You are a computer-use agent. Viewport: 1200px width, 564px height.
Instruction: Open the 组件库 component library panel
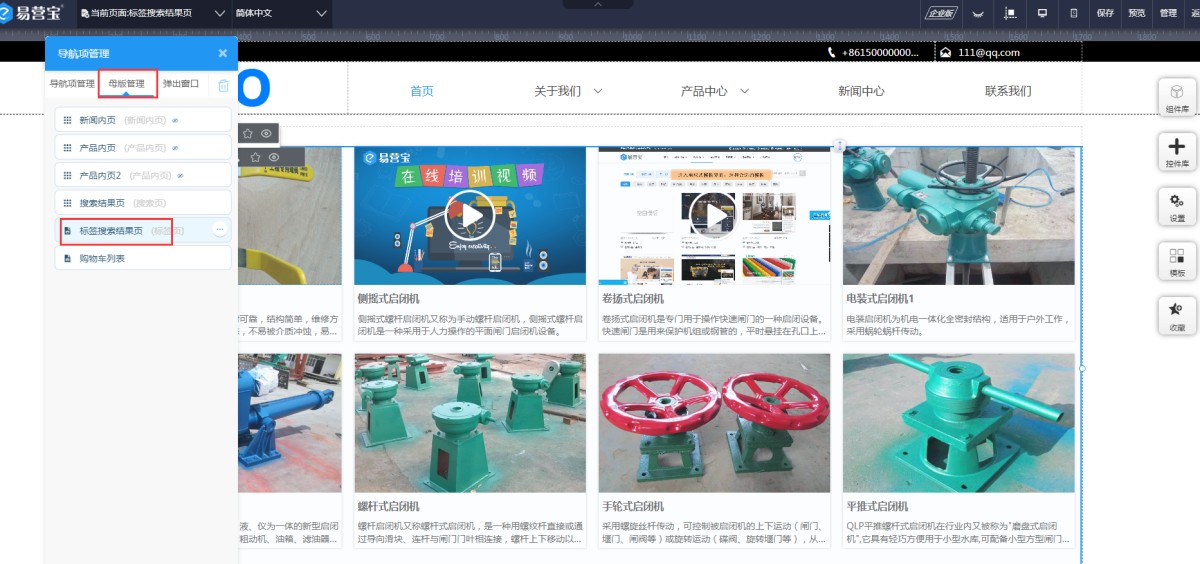1177,97
